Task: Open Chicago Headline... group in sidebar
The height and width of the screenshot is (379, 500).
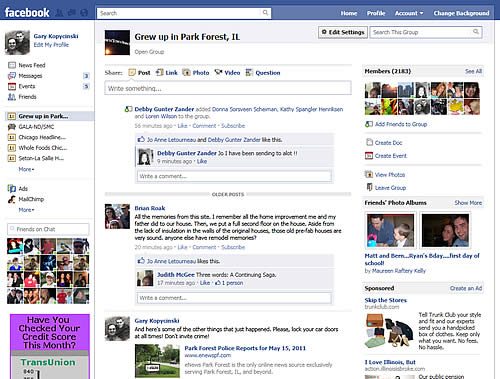Action: click(x=42, y=137)
